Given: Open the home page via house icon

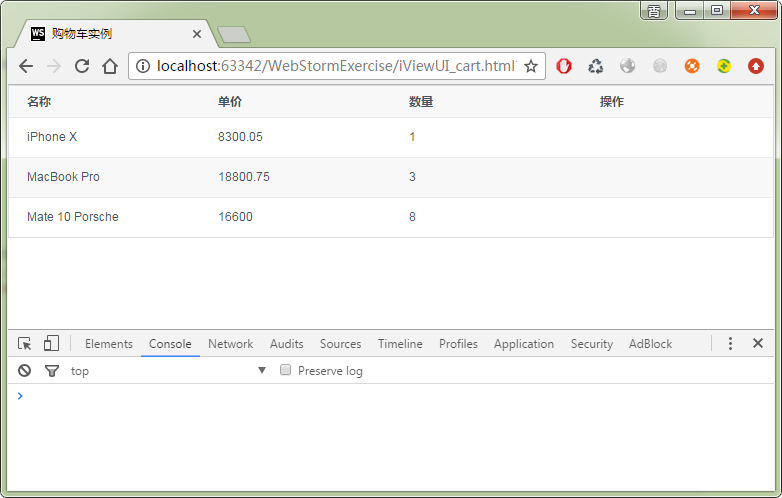Looking at the screenshot, I should [110, 66].
